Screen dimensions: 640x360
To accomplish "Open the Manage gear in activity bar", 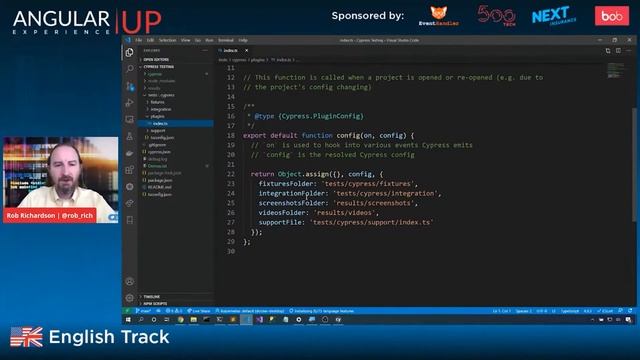I will [x=130, y=298].
